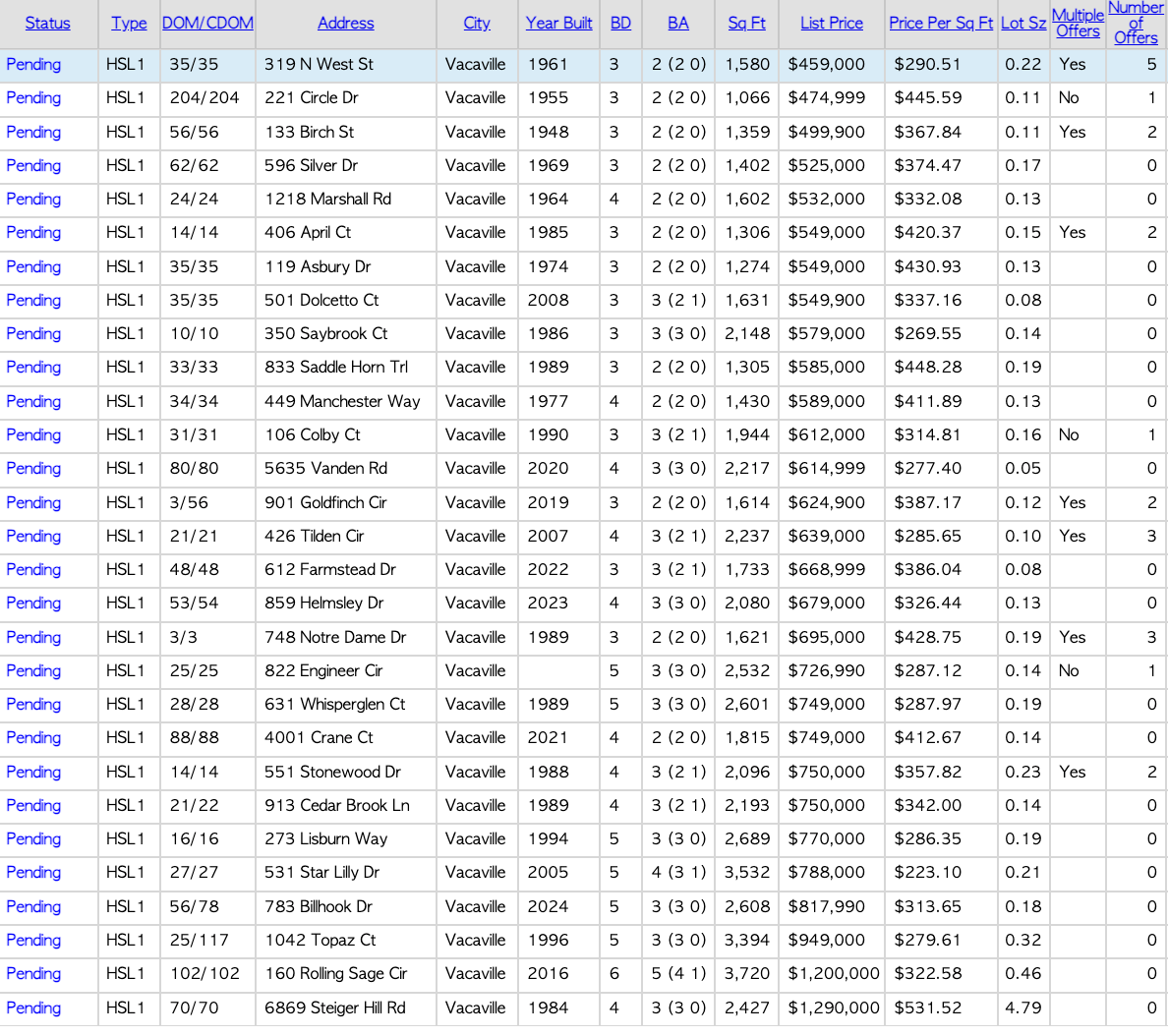Select the address 6869 Steiger Hill Rd
Image resolution: width=1168 pixels, height=1036 pixels.
(335, 1008)
